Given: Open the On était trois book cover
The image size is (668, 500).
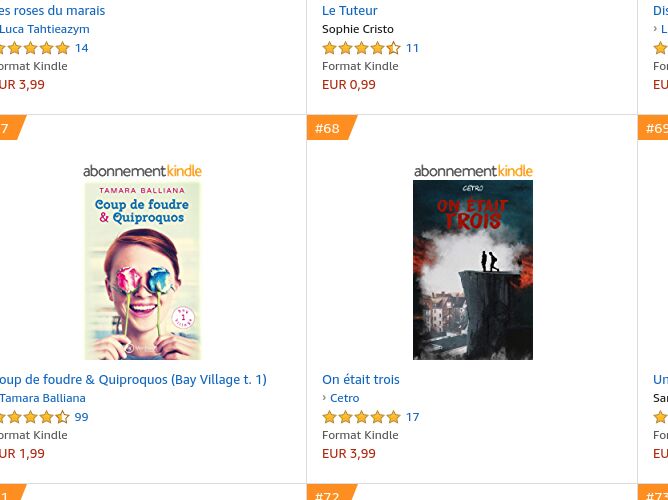Looking at the screenshot, I should 473,270.
